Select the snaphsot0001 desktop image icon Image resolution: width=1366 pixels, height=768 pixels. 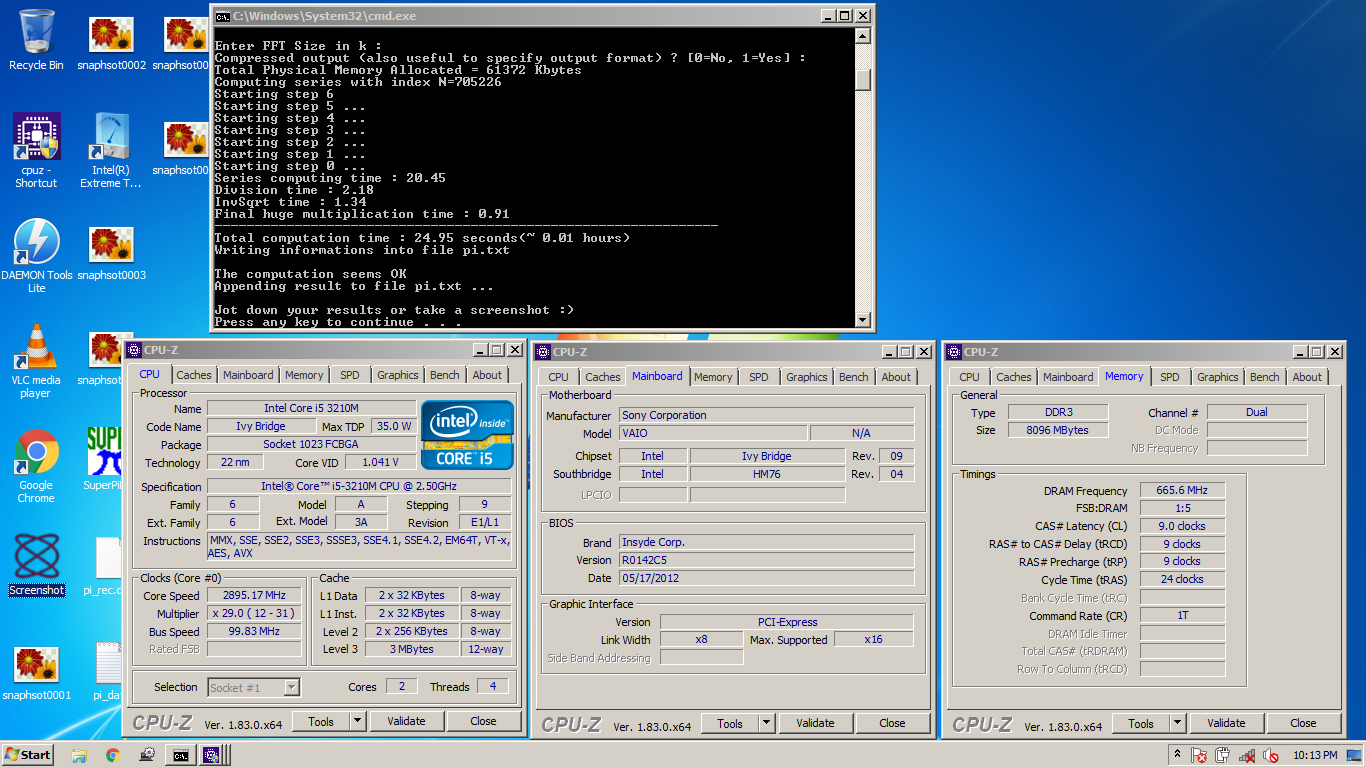click(36, 674)
